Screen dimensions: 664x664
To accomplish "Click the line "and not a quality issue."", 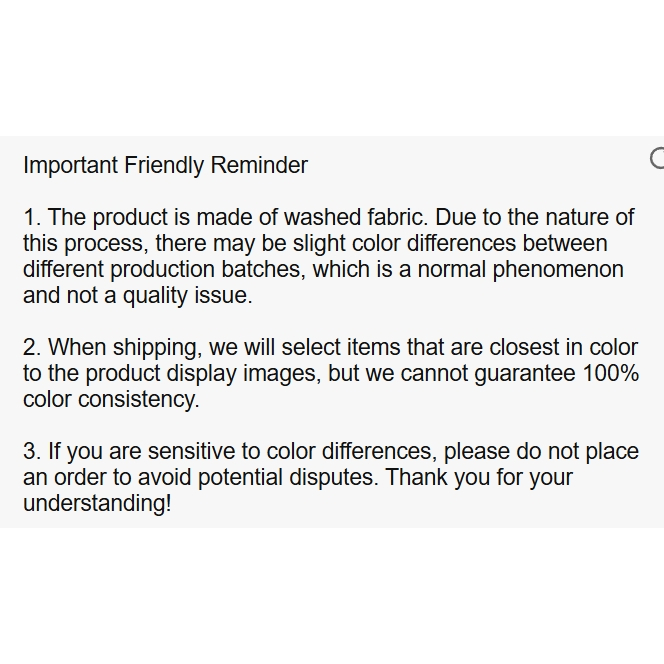I will 138,295.
